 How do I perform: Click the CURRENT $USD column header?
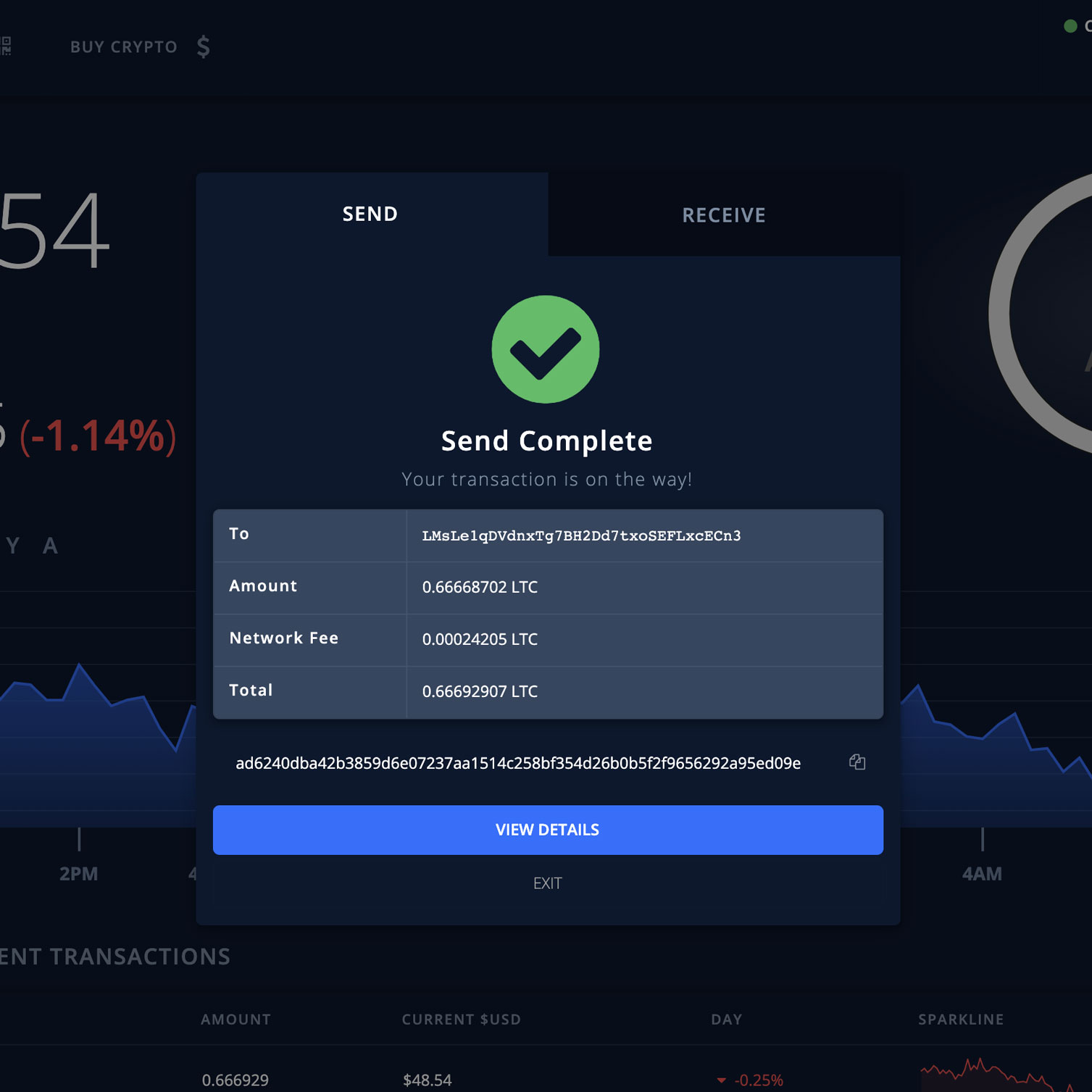click(x=462, y=1020)
